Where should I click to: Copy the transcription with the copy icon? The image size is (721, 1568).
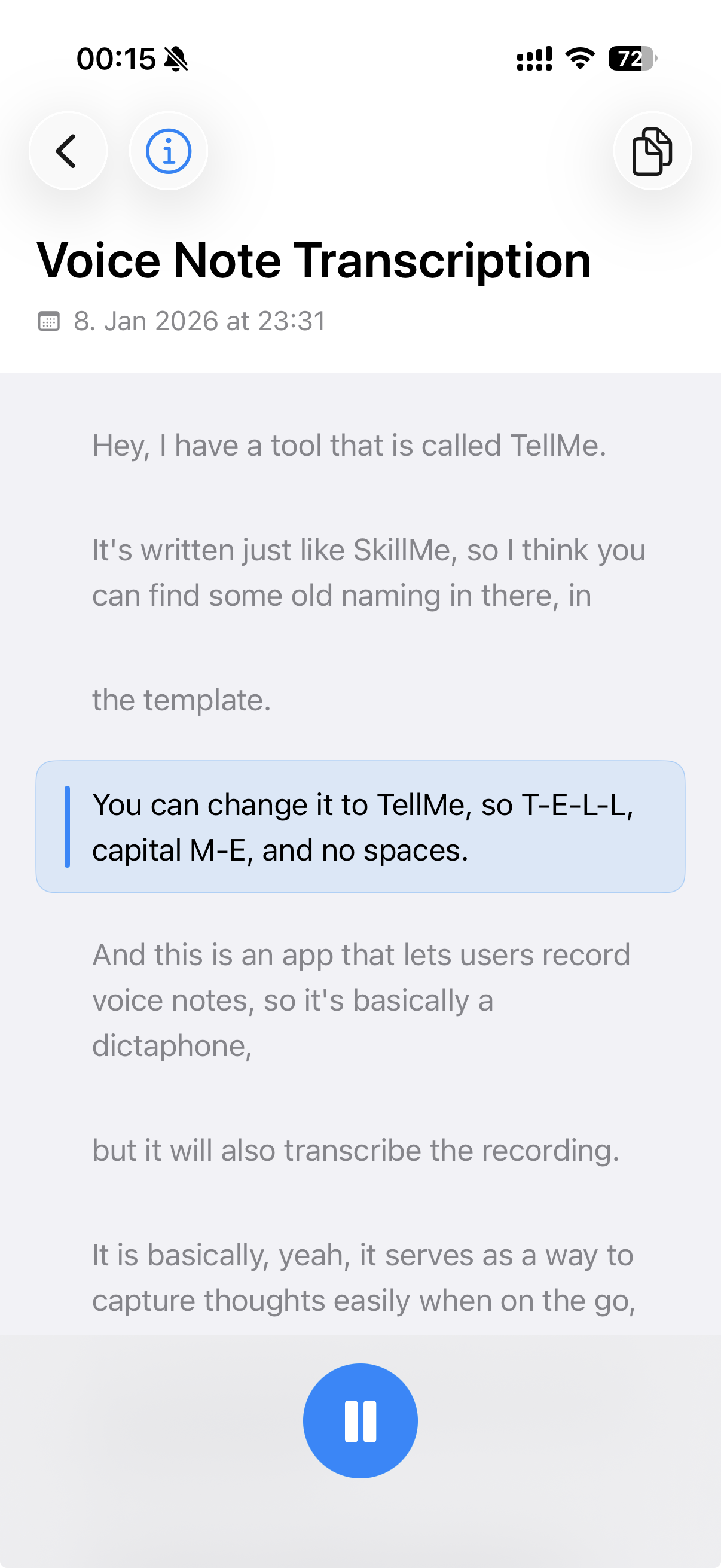[652, 151]
